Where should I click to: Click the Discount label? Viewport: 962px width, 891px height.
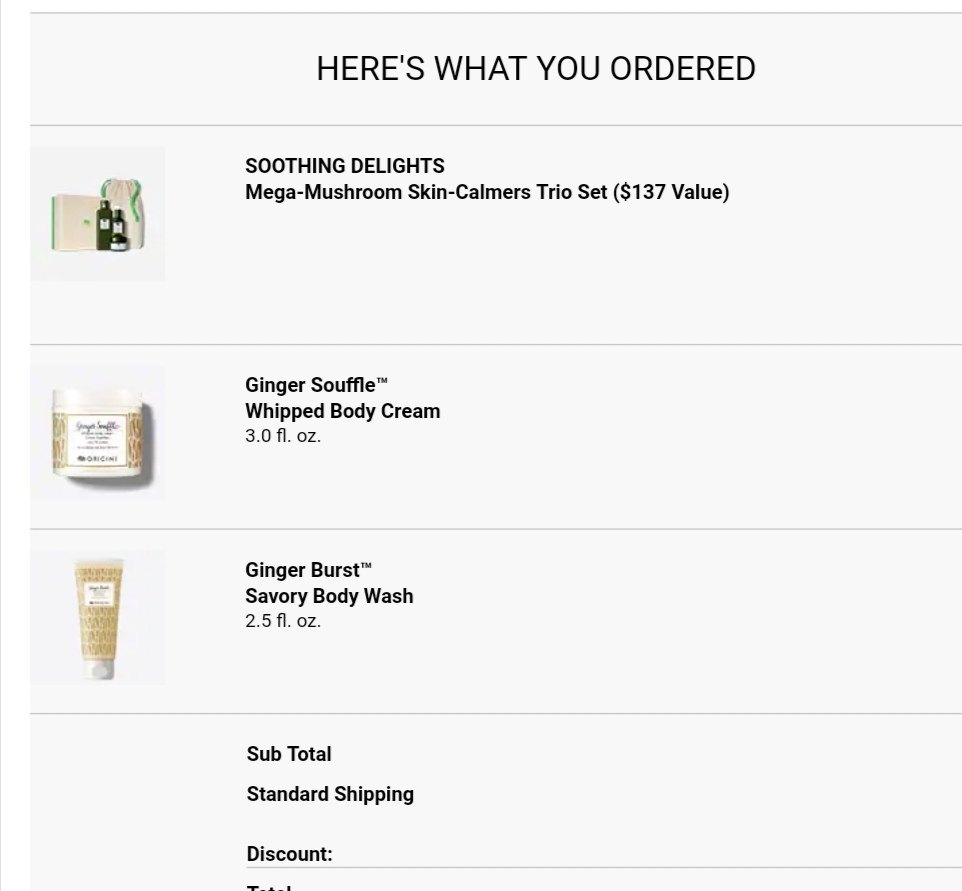point(289,854)
